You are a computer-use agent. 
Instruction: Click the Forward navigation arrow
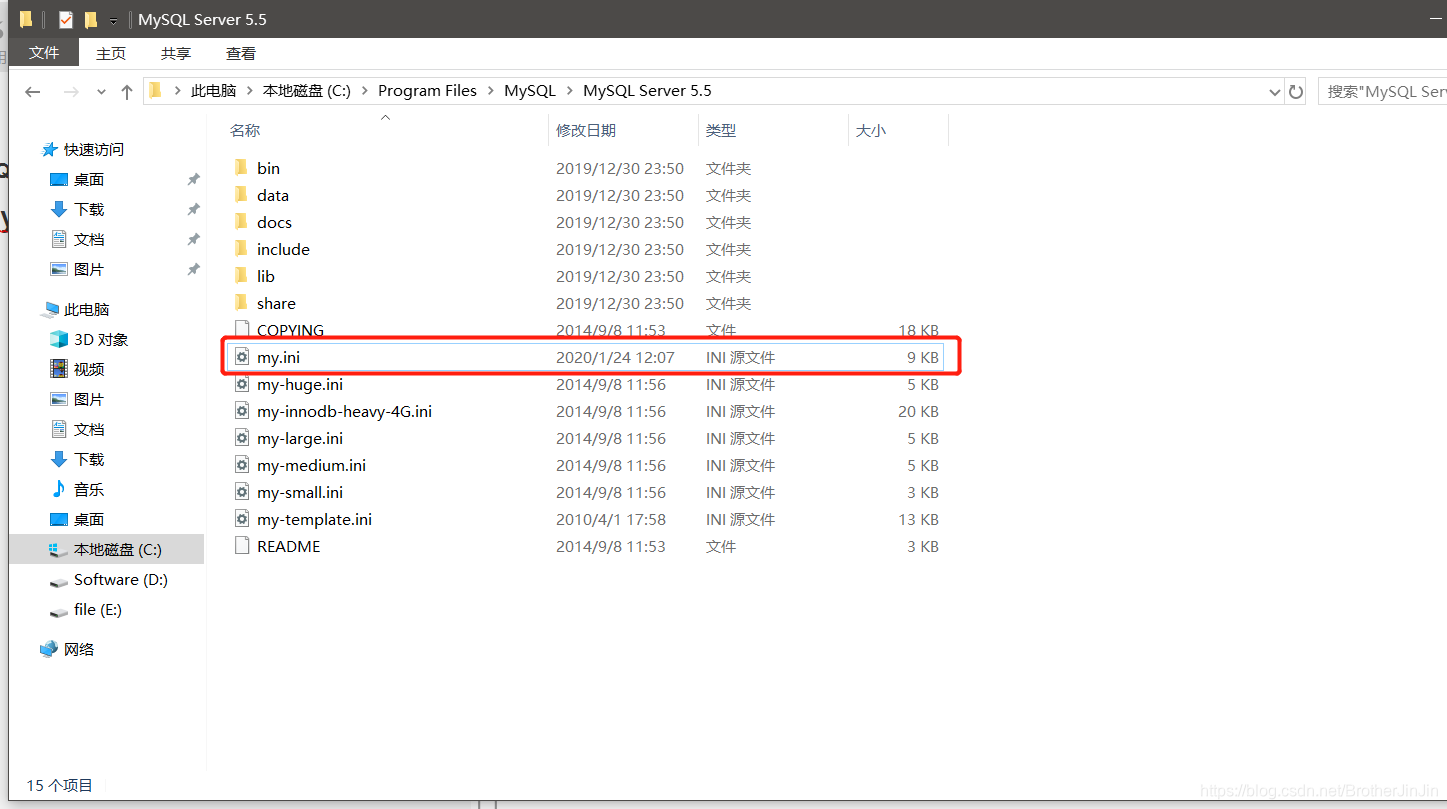pyautogui.click(x=71, y=92)
